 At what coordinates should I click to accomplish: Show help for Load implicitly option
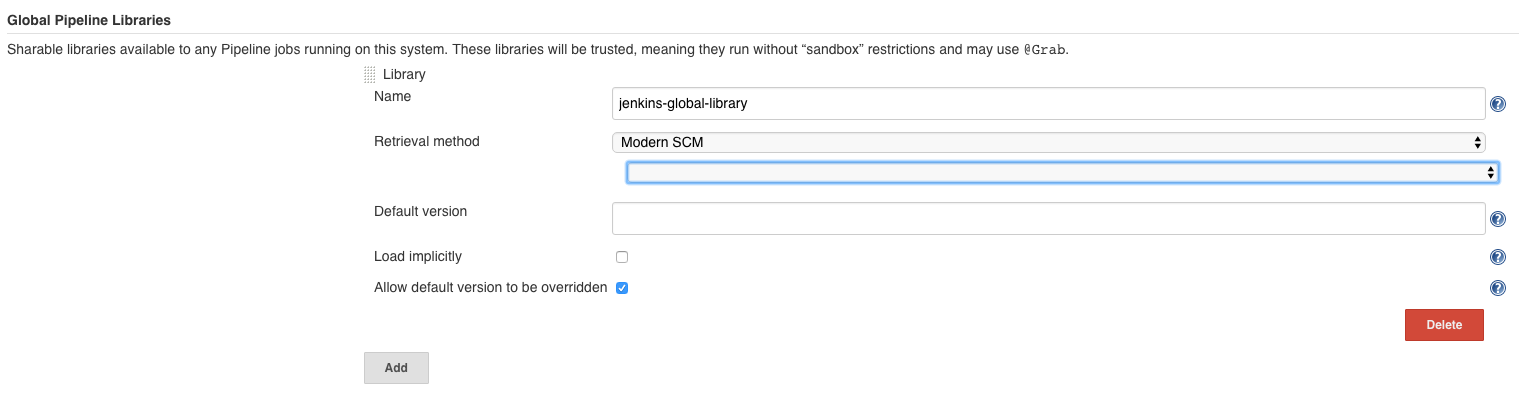click(x=1497, y=257)
